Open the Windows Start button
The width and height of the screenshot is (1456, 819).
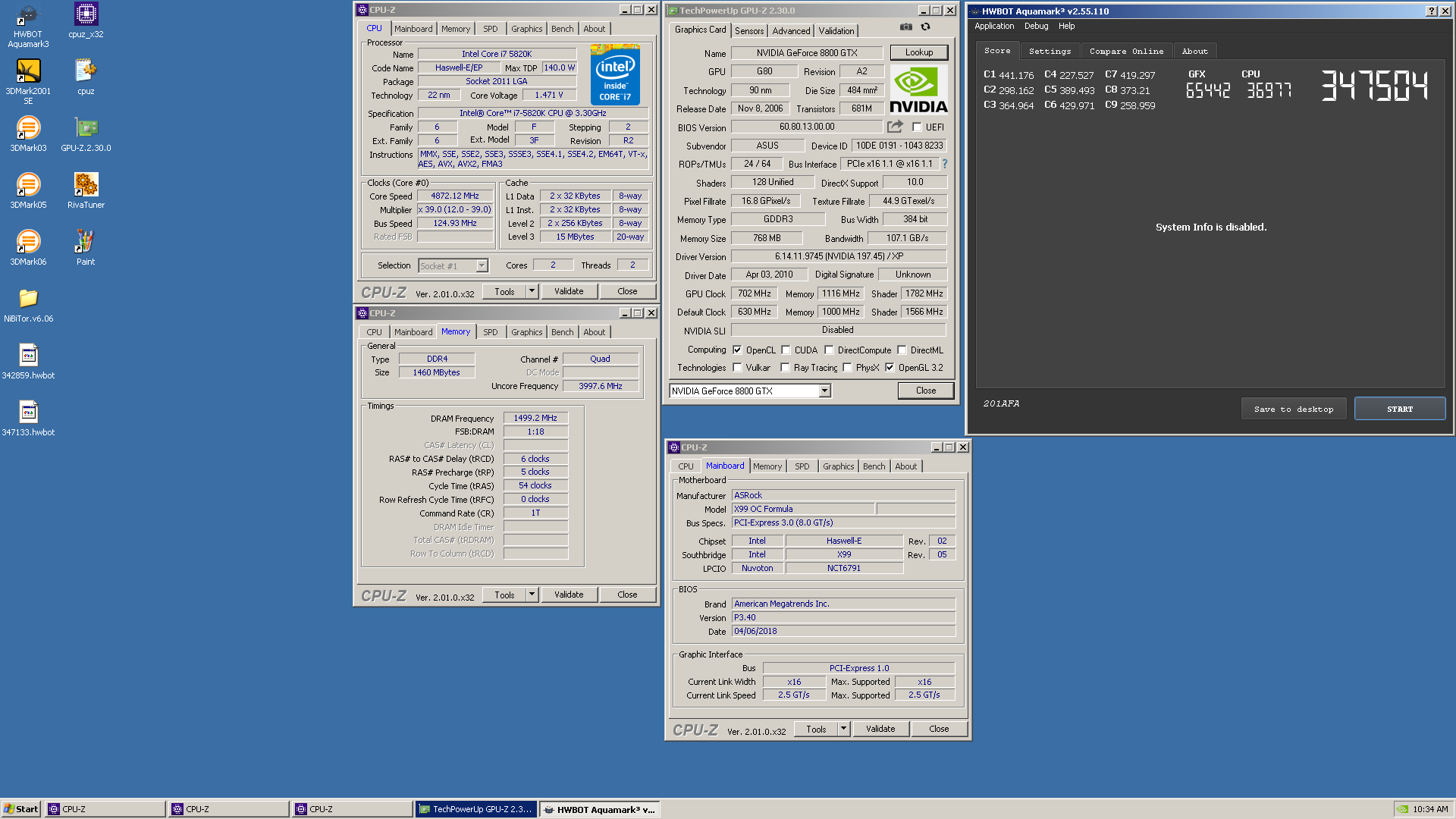point(20,809)
